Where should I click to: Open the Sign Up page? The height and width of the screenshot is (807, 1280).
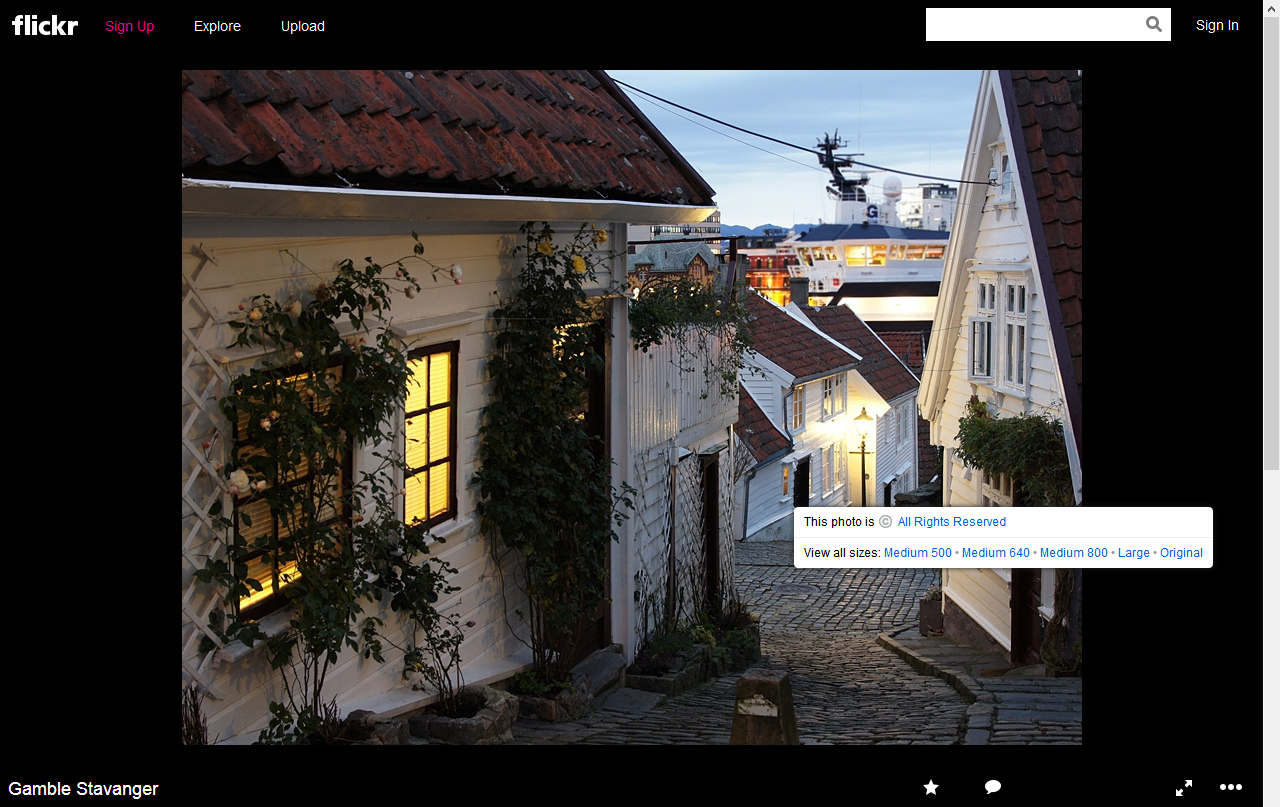pos(130,26)
